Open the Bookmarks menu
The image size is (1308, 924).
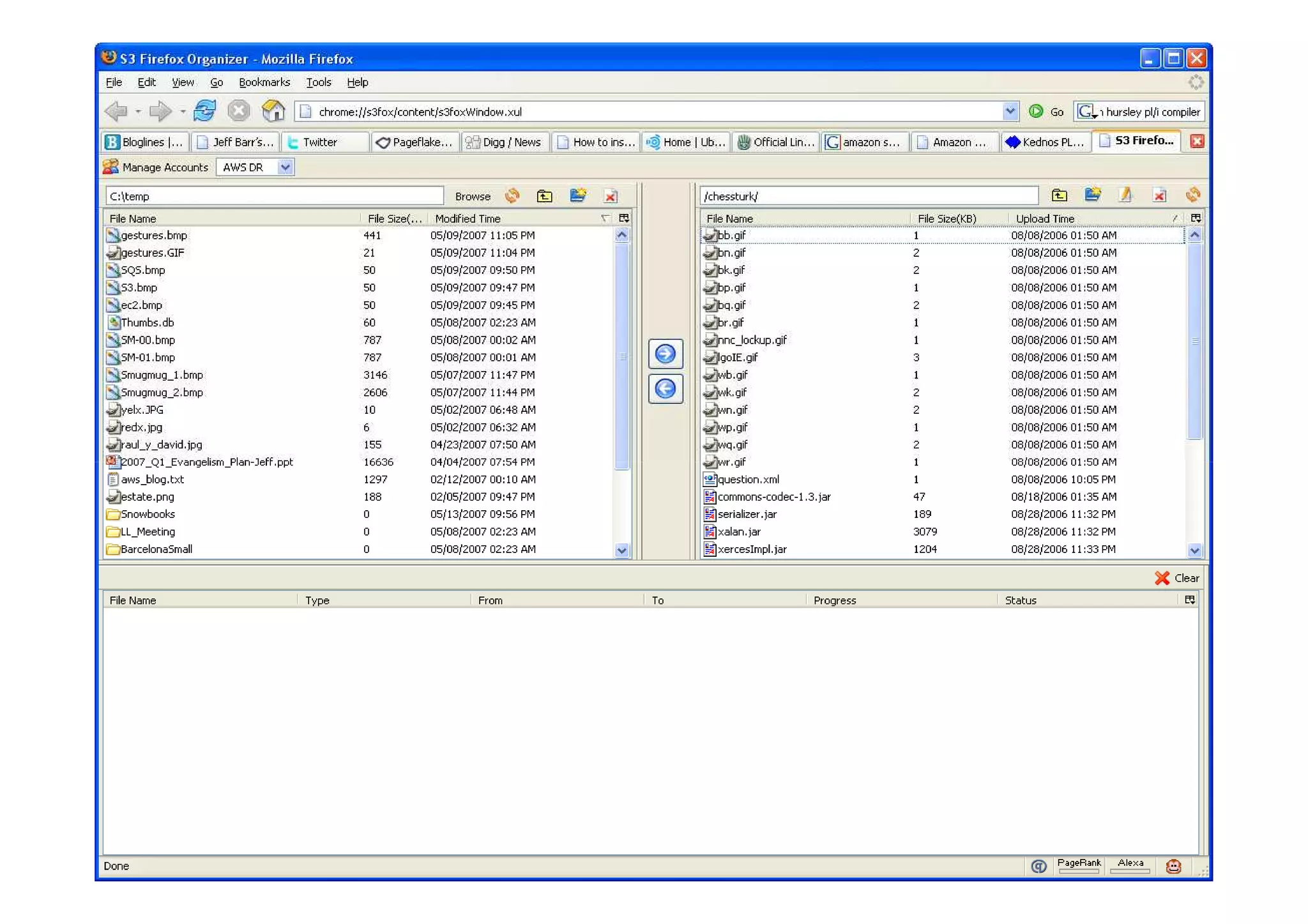264,82
